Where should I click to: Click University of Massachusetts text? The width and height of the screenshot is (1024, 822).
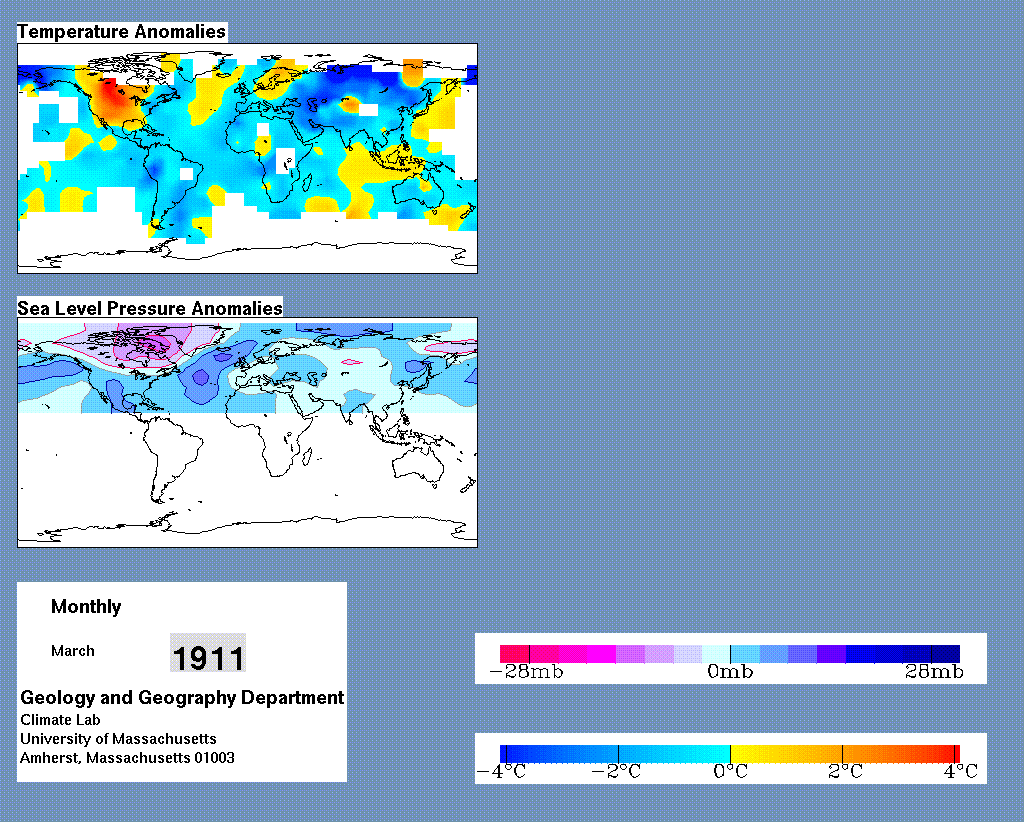pos(118,739)
